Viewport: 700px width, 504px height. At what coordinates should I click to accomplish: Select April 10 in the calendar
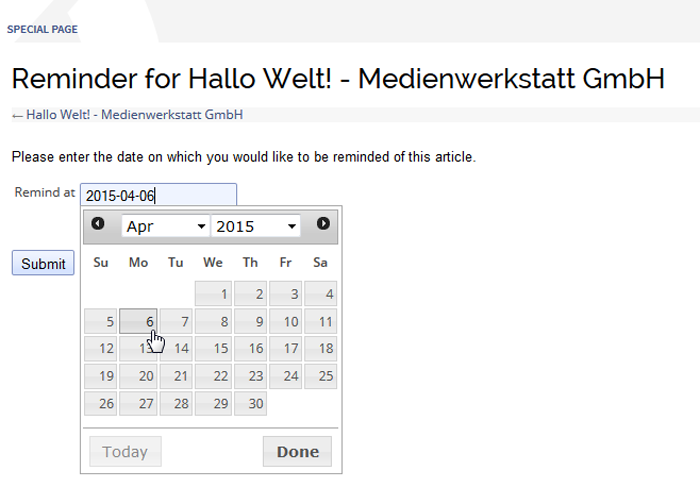click(x=285, y=321)
